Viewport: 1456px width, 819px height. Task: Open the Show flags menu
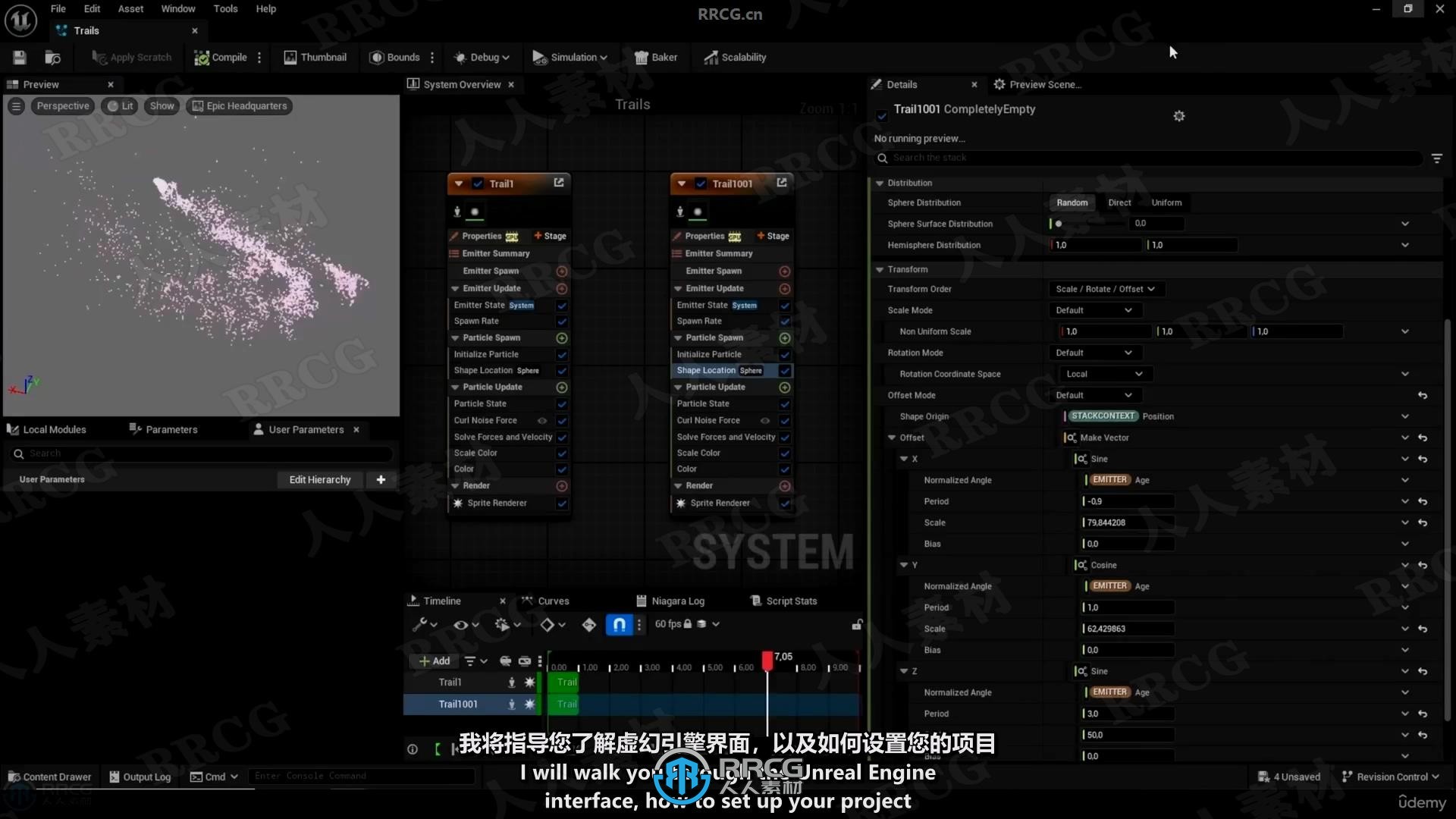(x=162, y=106)
